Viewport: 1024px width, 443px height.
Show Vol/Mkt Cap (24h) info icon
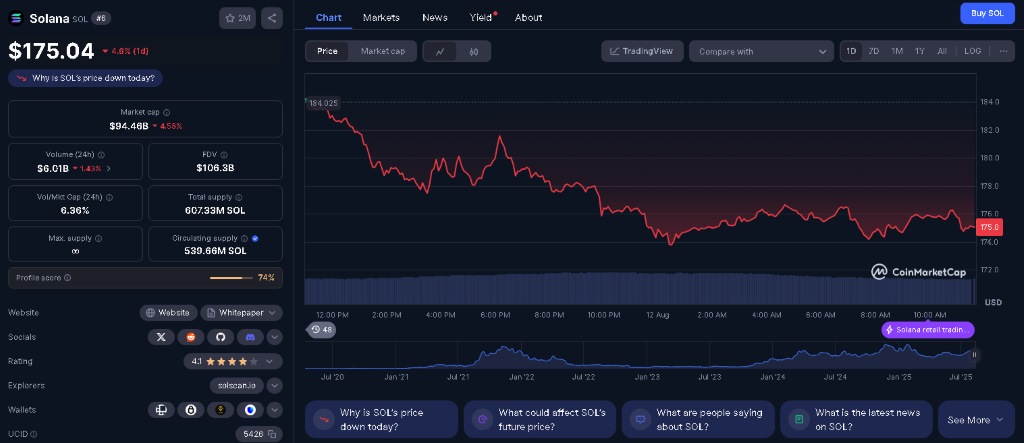(x=109, y=197)
